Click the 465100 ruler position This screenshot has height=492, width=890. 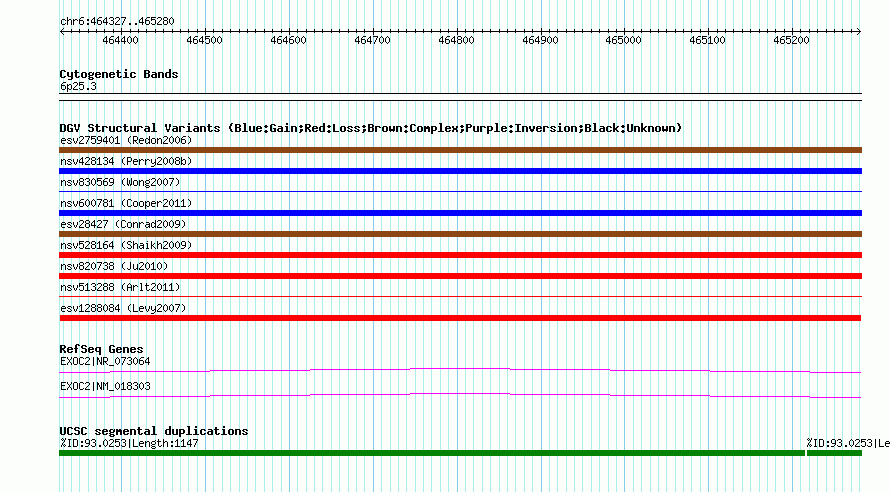click(x=707, y=40)
